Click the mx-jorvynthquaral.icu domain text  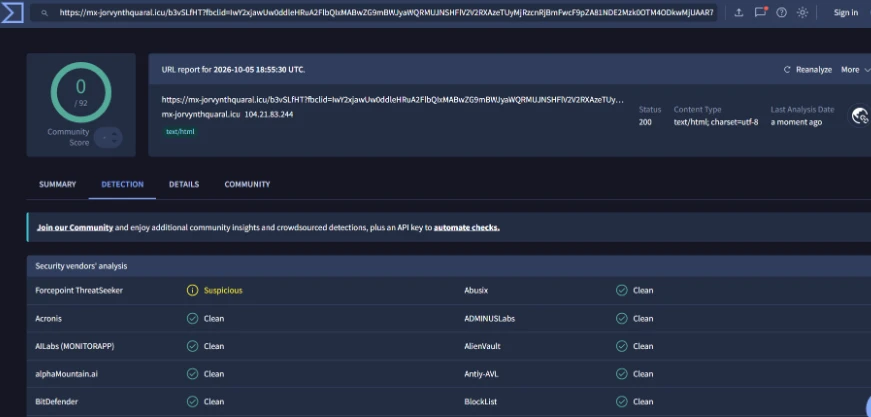tap(201, 114)
